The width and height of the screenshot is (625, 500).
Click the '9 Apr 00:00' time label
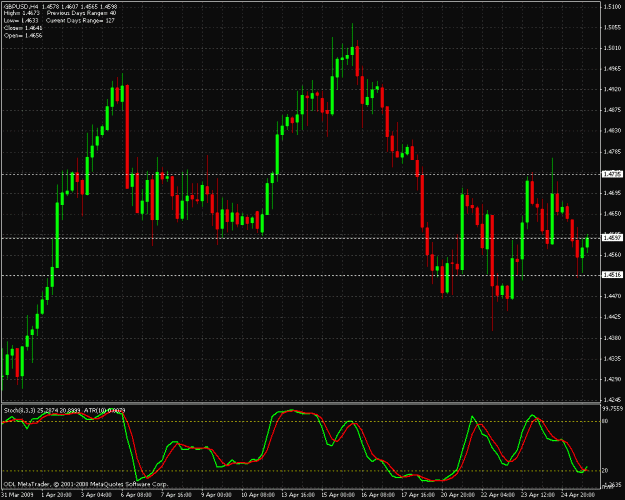click(216, 495)
